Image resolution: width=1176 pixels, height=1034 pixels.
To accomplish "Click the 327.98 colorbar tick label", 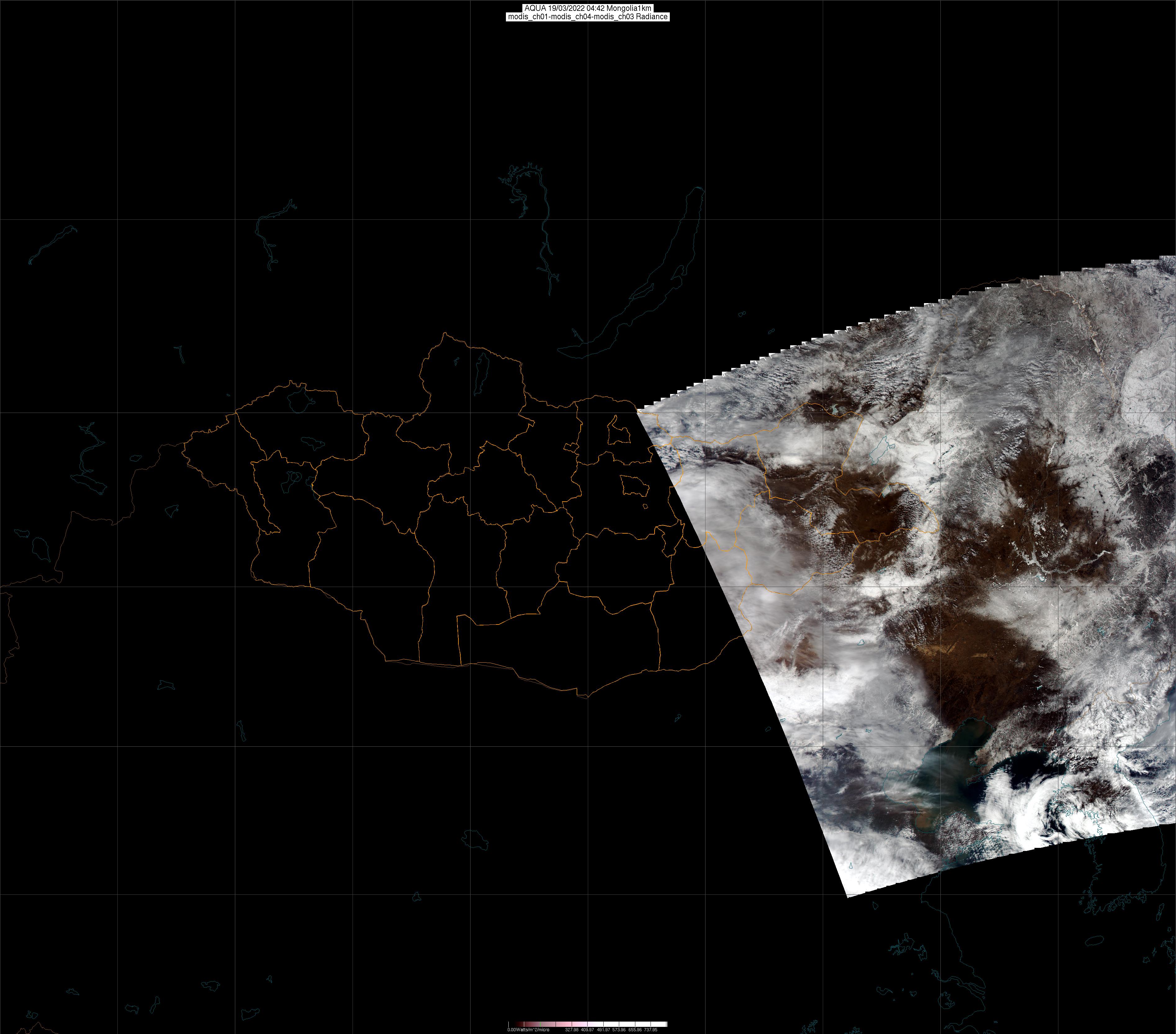I will click(572, 1030).
